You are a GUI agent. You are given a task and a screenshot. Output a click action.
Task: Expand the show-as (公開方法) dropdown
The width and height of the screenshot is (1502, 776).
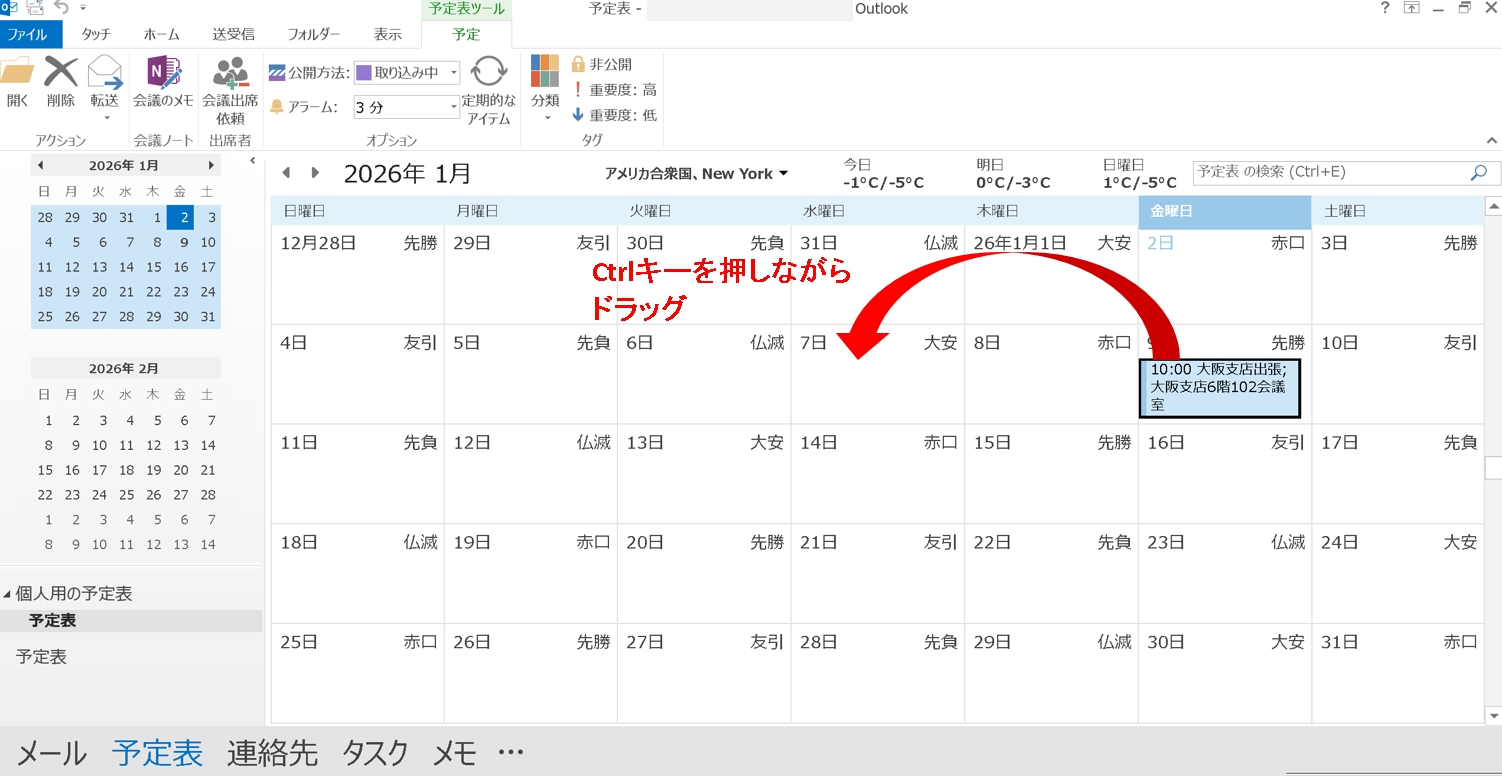[x=453, y=73]
